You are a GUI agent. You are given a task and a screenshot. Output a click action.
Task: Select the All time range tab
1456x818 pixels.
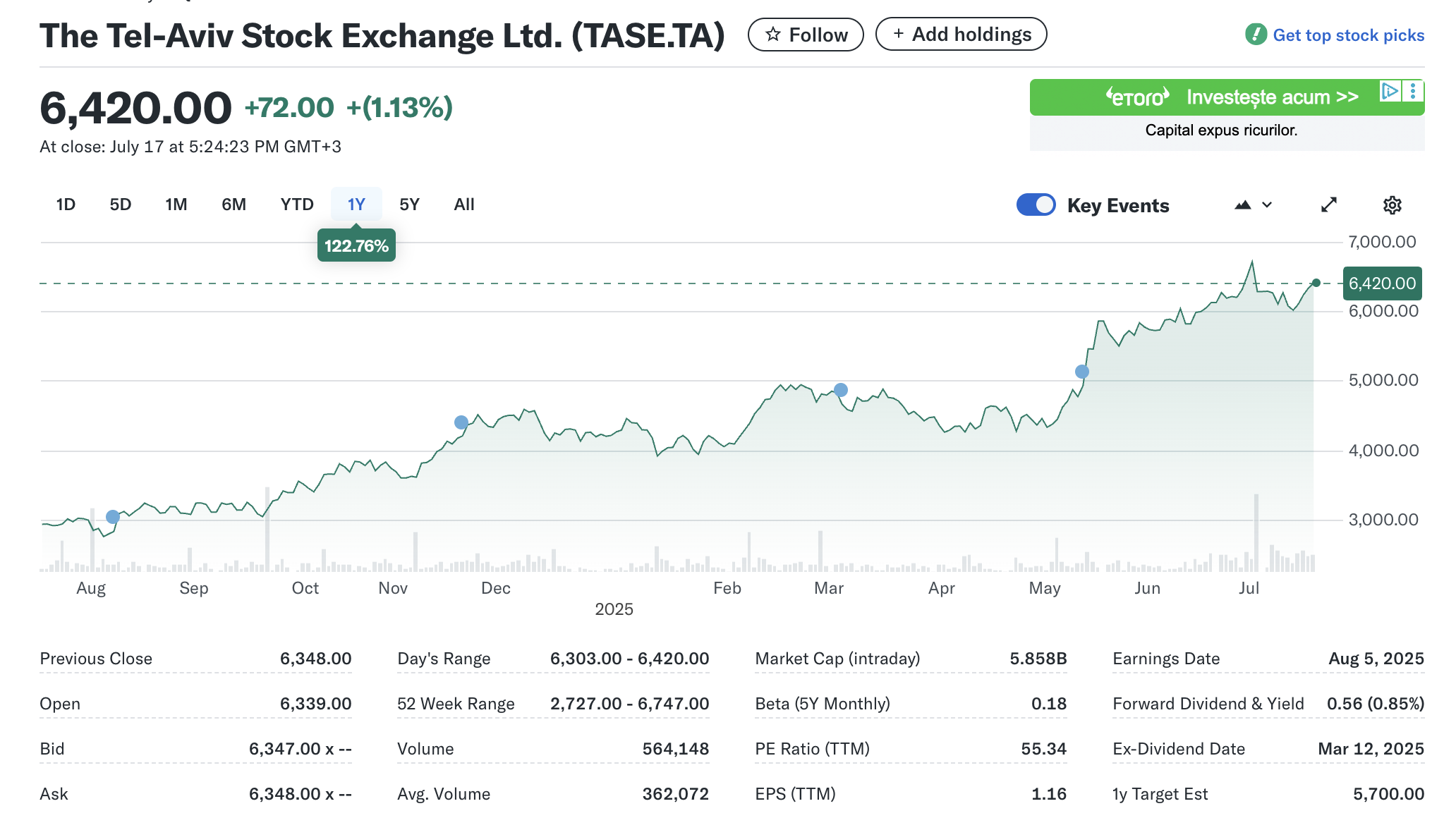(464, 204)
